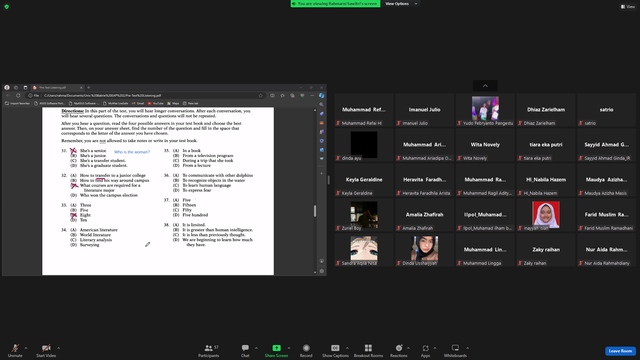
Task: Expand chat options caret beside Chat
Action: (x=256, y=348)
